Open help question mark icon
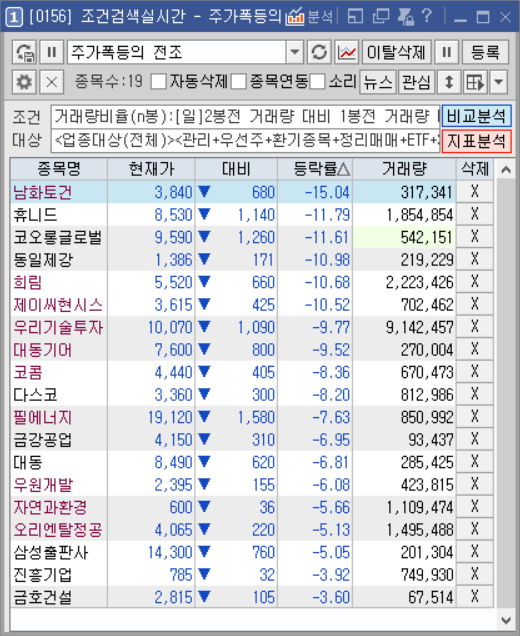520x636 pixels. 427,17
